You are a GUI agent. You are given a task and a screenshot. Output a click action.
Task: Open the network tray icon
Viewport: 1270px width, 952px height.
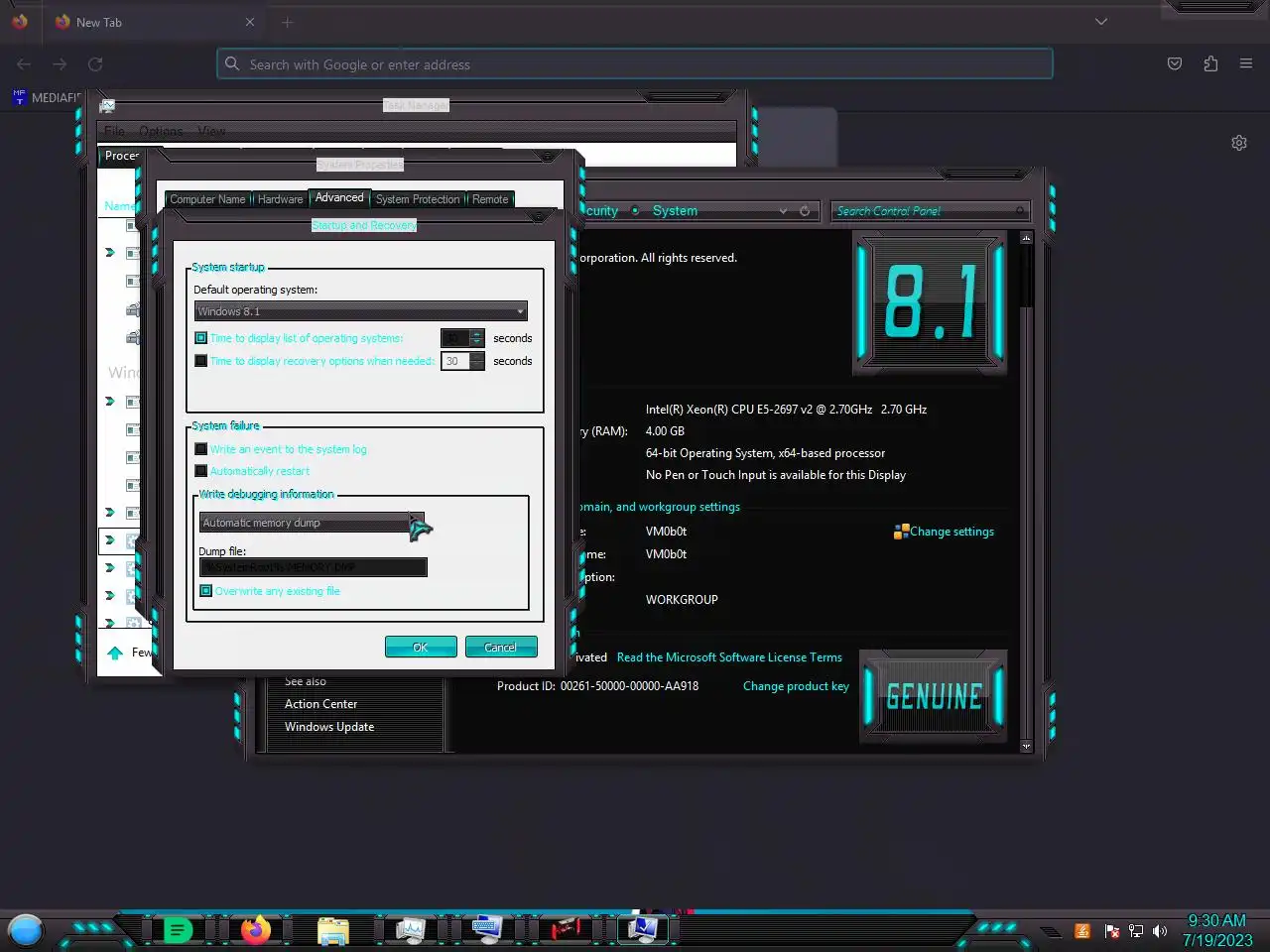pos(1136,931)
